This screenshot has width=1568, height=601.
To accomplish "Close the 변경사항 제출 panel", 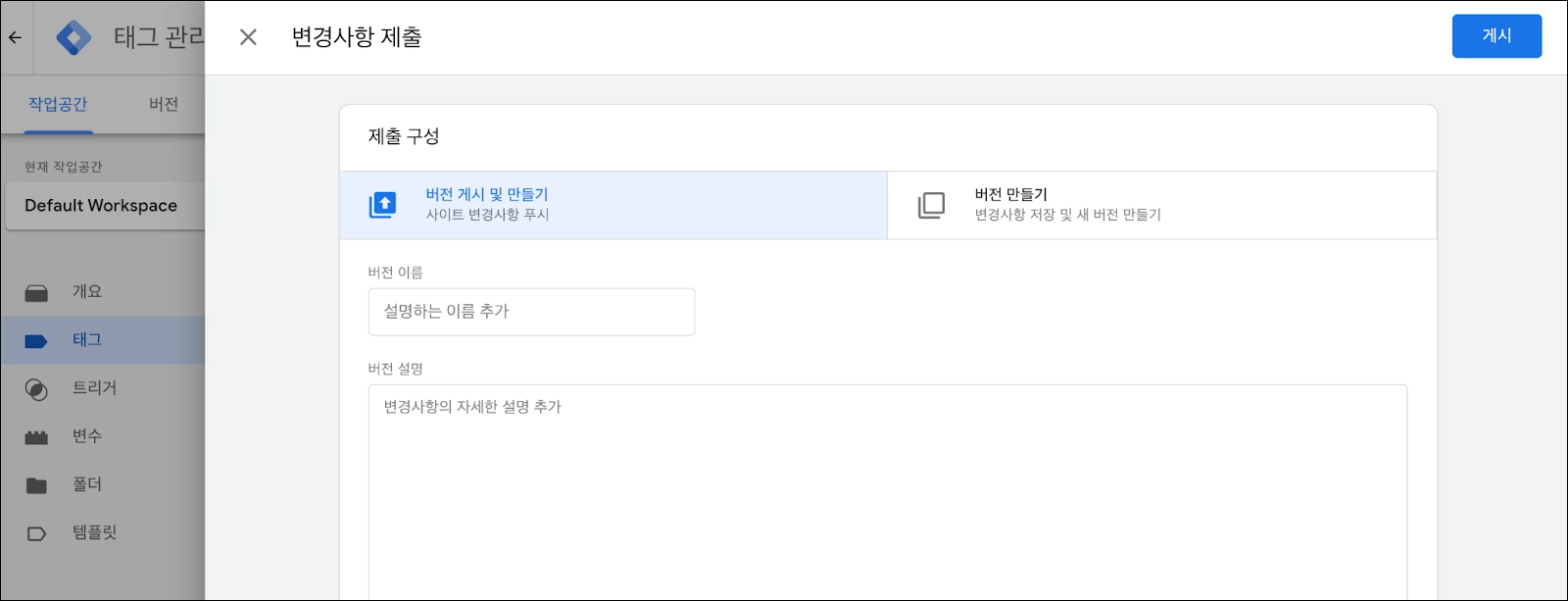I will tap(248, 37).
